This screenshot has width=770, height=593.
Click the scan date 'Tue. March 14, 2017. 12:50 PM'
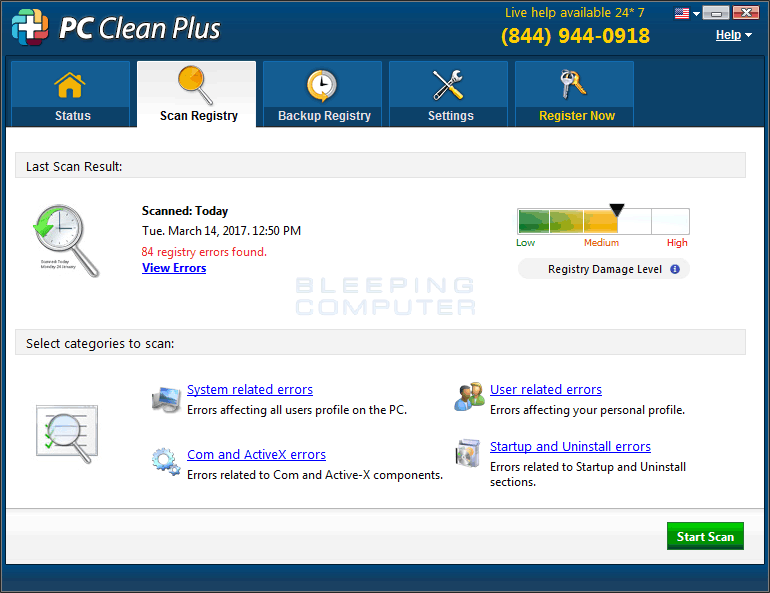[221, 231]
